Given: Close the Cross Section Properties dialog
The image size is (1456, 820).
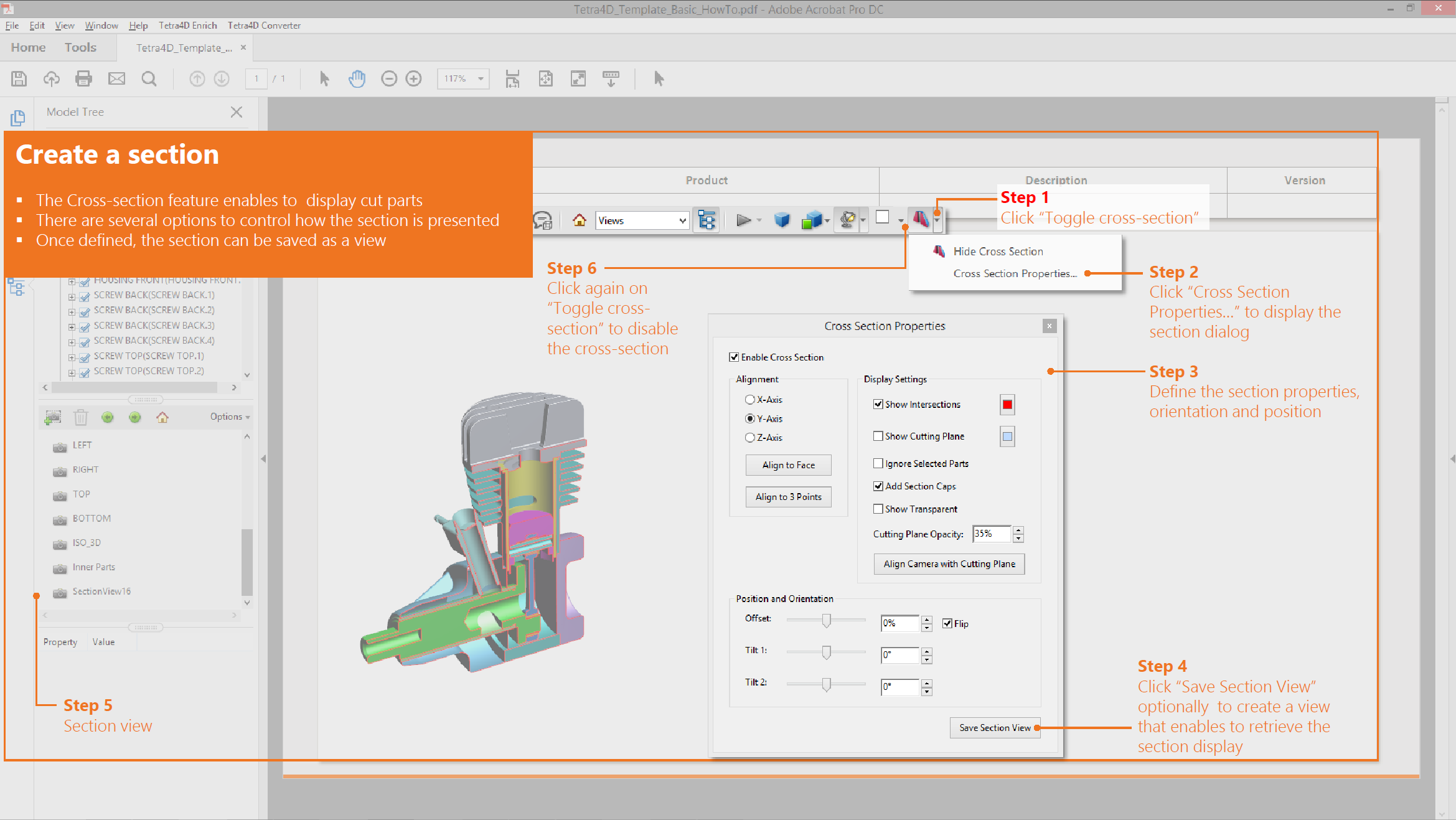Looking at the screenshot, I should (1050, 326).
